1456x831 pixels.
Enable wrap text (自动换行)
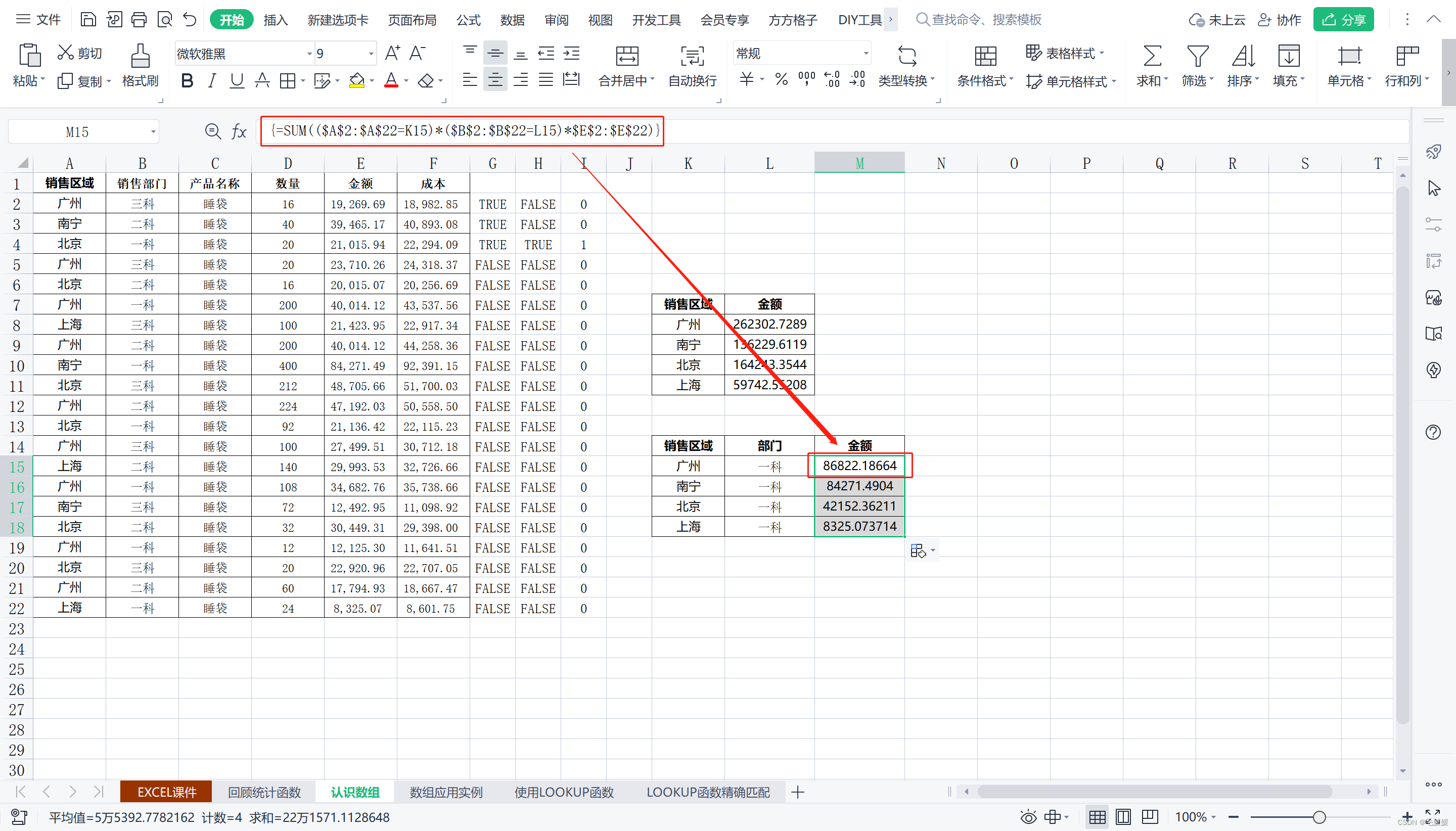[x=692, y=57]
